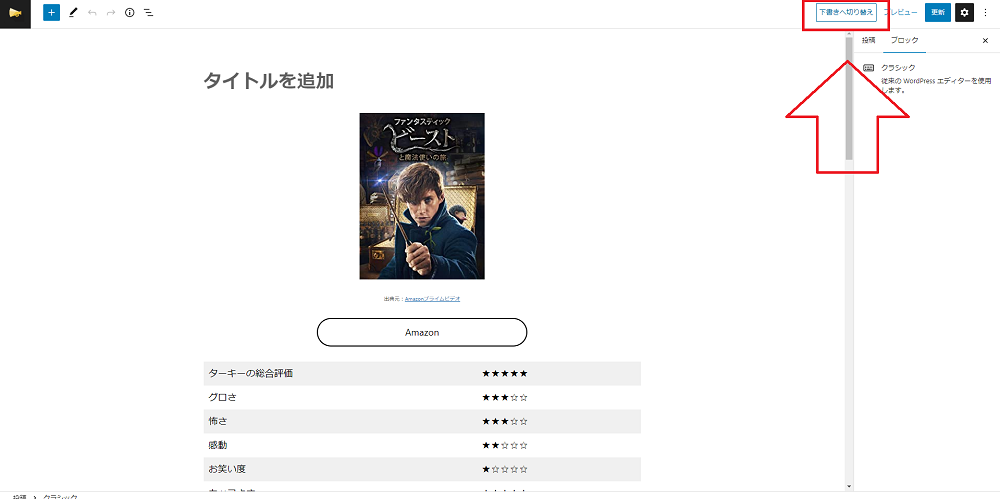Click the プレビュー preview button
Image resolution: width=1000 pixels, height=499 pixels.
[x=901, y=12]
